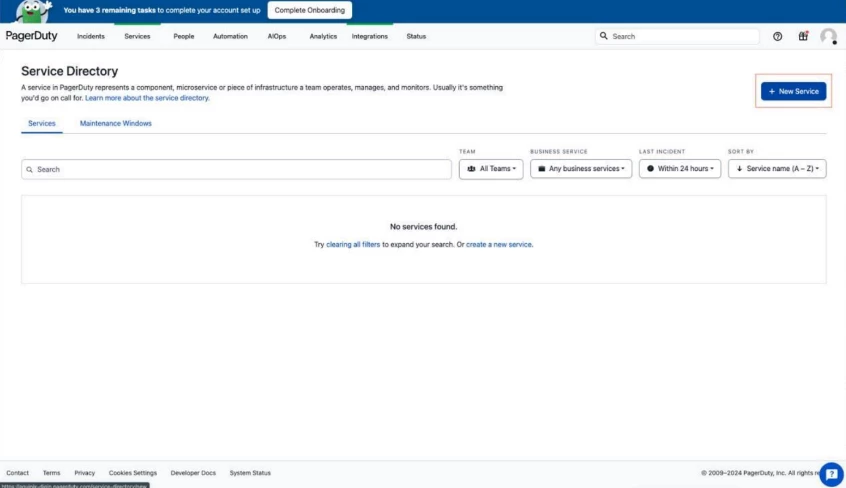
Task: Click magnifier icon in top search bar
Action: (x=603, y=36)
